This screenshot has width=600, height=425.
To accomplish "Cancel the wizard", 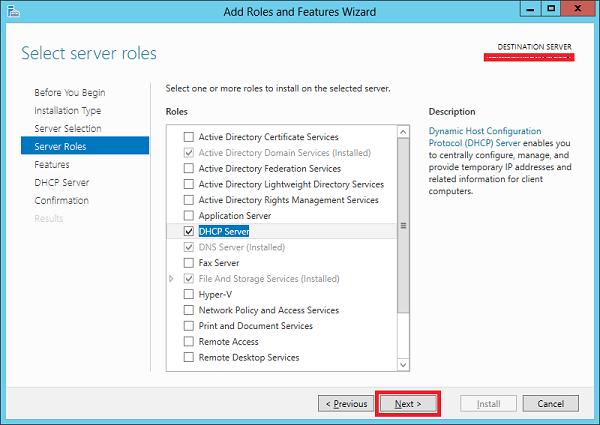I will tap(550, 404).
